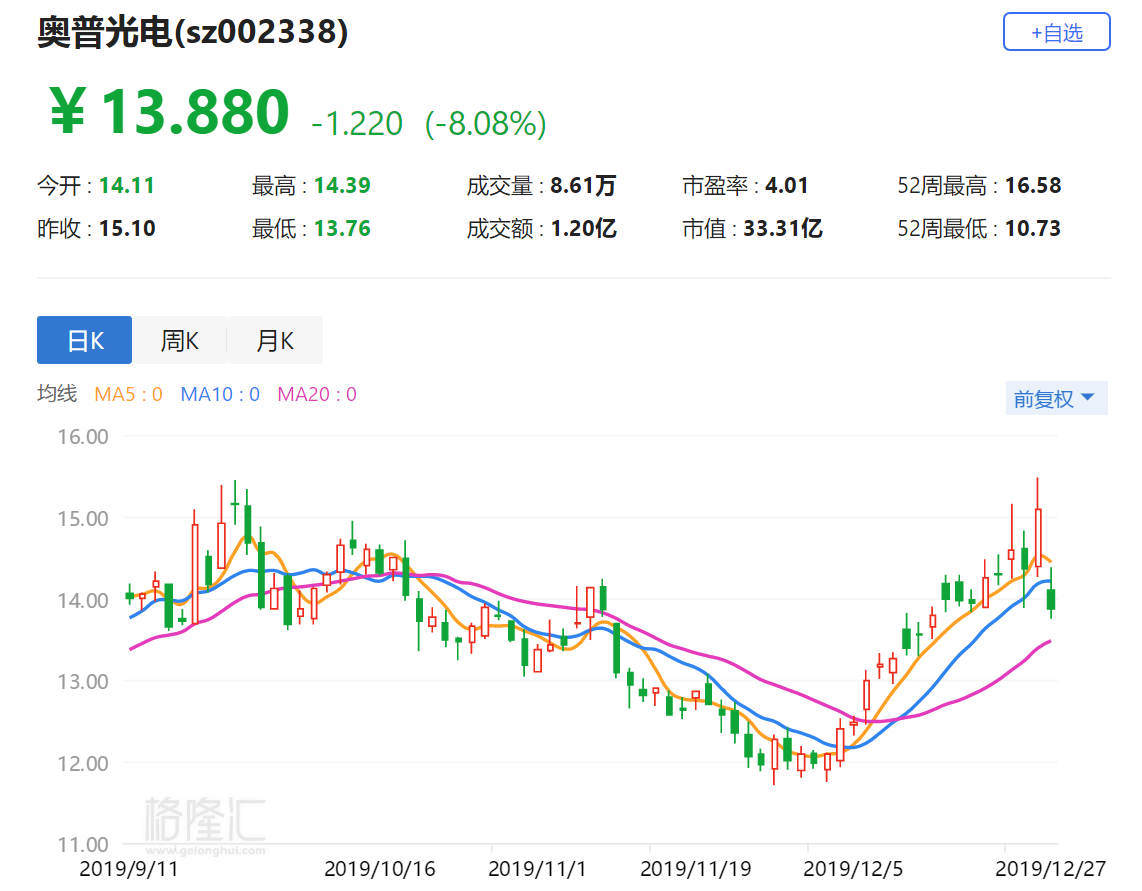
Task: Click the 均线 moving average label
Action: tap(57, 394)
